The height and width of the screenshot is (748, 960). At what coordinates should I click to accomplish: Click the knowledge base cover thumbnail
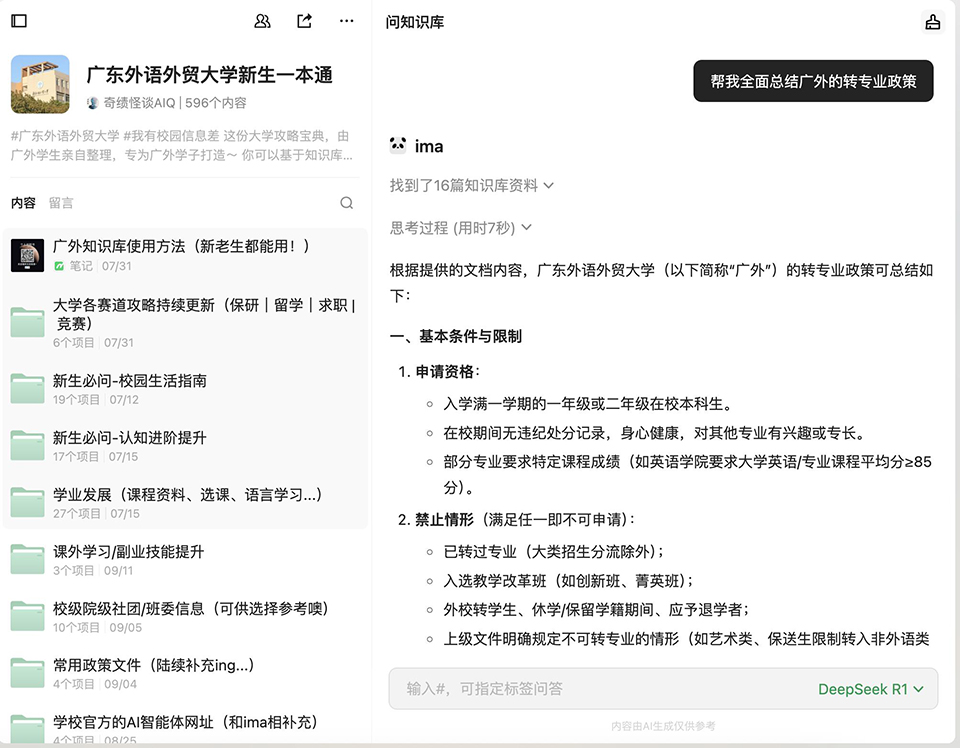coord(40,84)
